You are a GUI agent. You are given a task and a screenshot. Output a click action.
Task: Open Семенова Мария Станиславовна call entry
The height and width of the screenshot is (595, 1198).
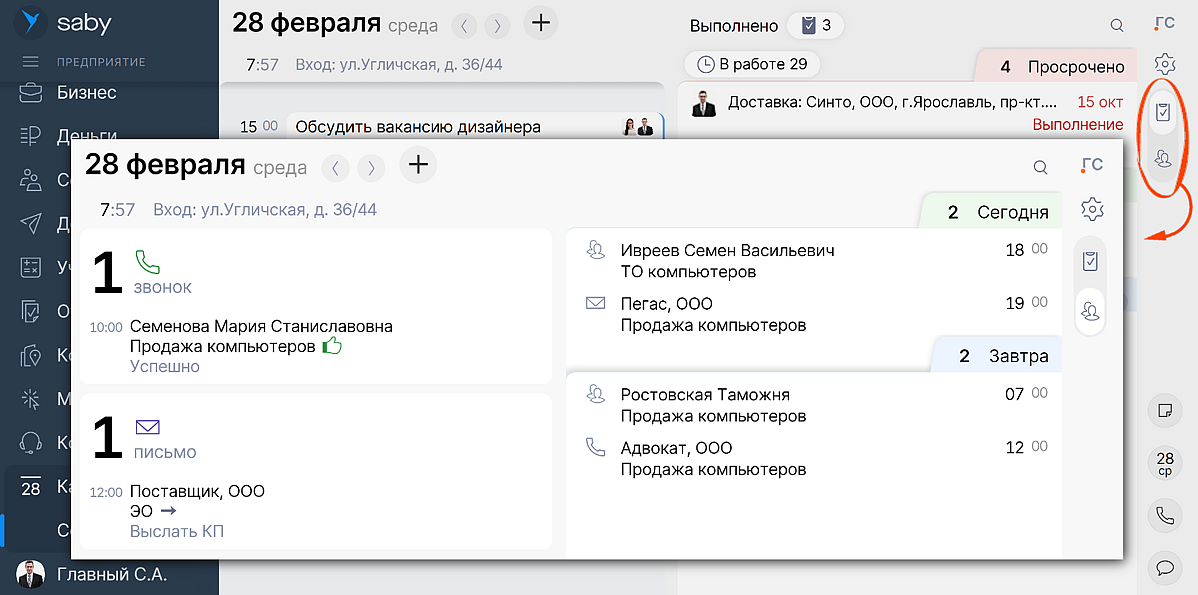click(x=261, y=327)
